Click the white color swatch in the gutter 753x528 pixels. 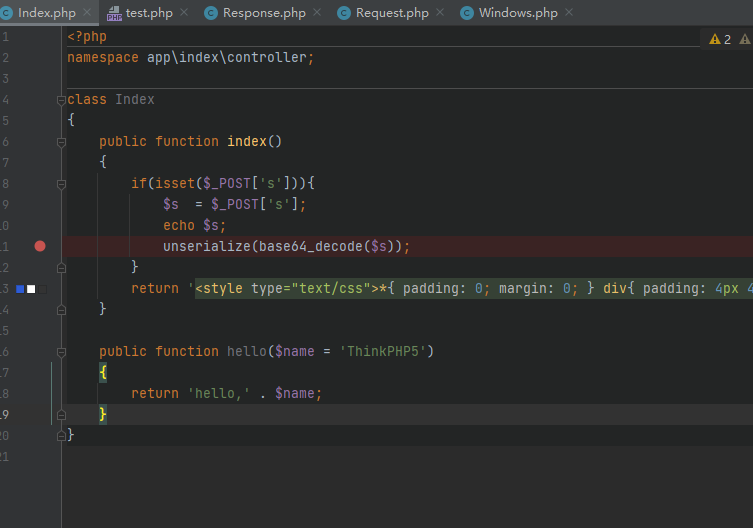pos(31,289)
